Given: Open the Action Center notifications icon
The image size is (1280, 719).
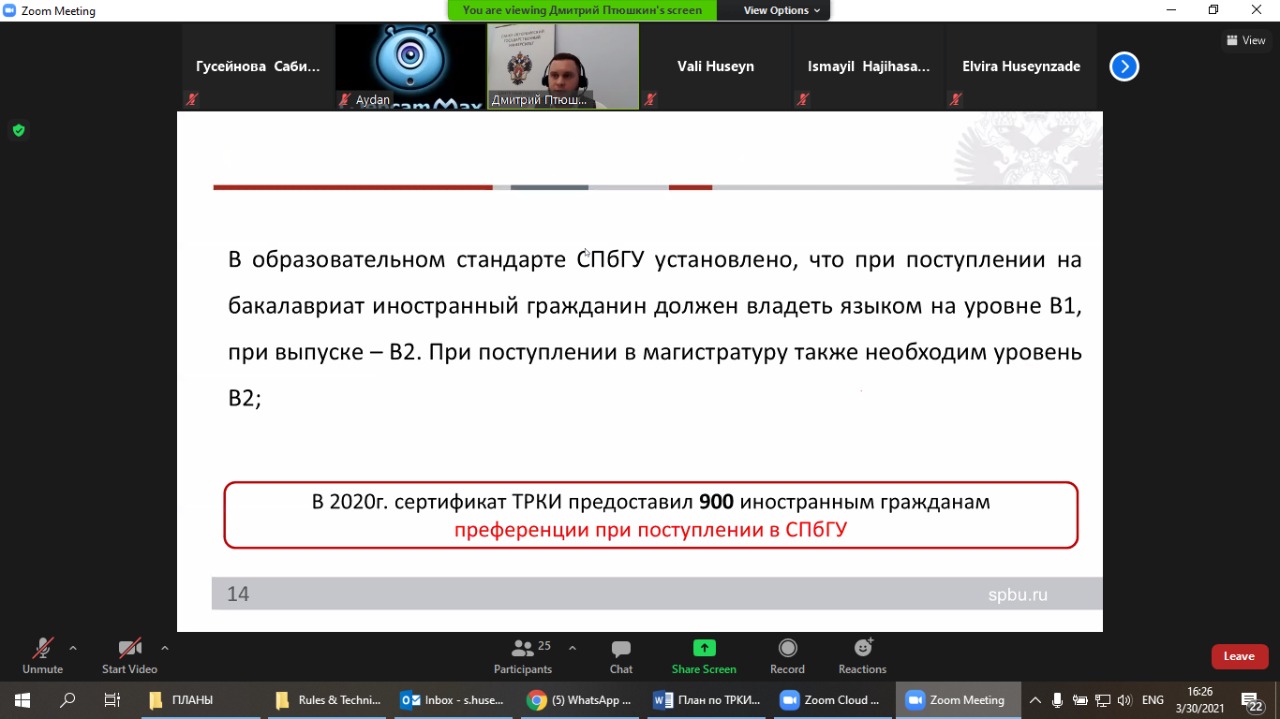Looking at the screenshot, I should click(x=1252, y=701).
